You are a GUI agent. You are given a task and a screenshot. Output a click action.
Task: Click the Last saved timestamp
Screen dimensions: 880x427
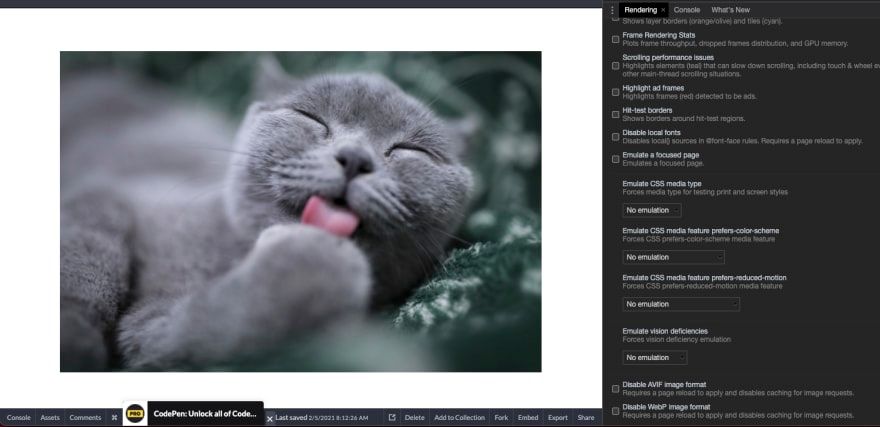pos(322,417)
